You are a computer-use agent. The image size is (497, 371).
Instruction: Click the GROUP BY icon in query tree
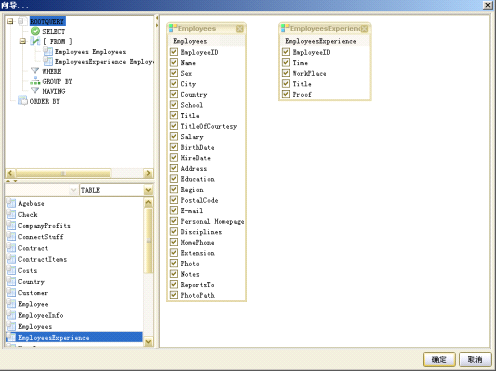click(x=35, y=81)
